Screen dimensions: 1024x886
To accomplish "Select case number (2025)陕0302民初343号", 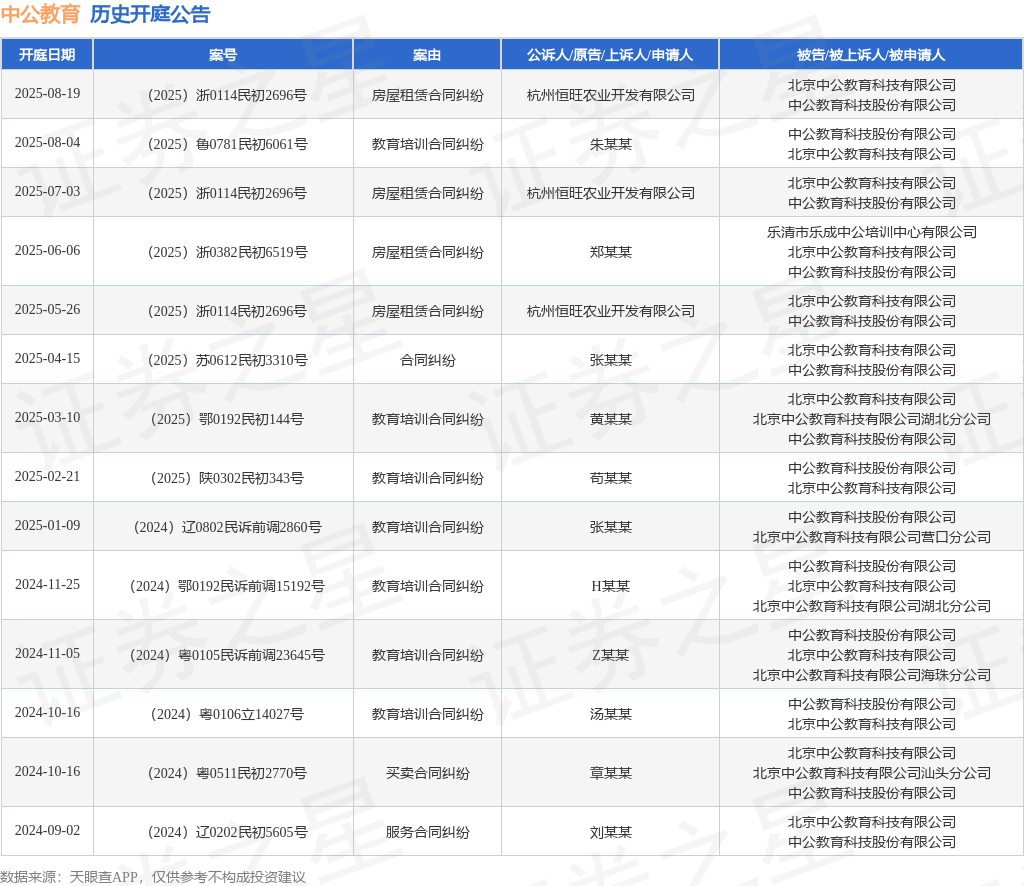I will (227, 478).
